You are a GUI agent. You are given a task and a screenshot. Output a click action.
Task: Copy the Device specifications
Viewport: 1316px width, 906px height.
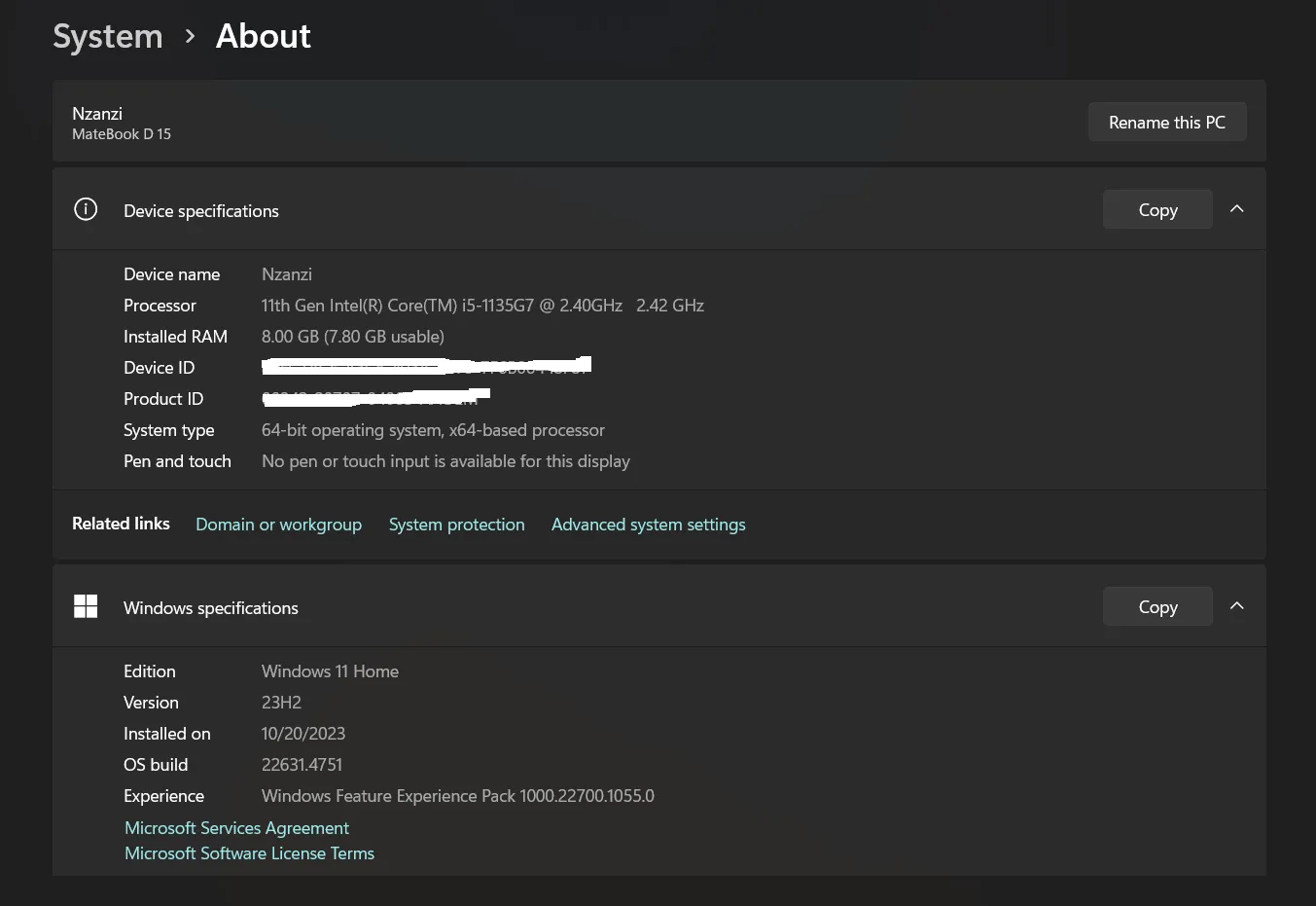(1157, 210)
